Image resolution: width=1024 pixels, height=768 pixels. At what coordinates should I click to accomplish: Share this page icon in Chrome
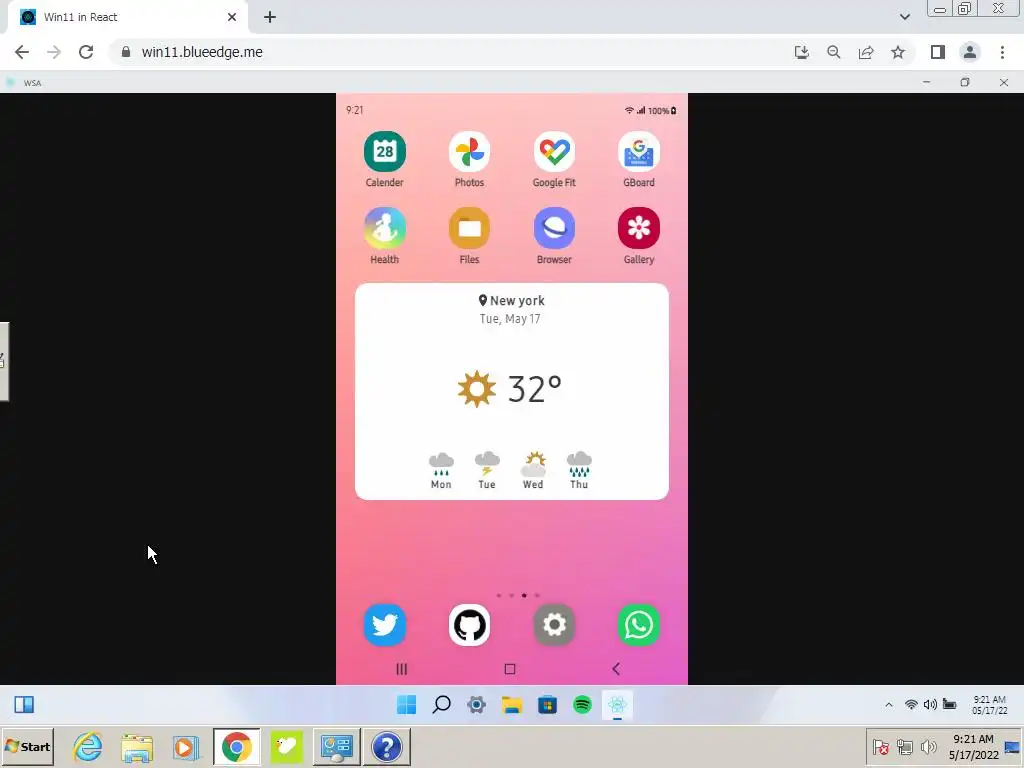coord(866,52)
